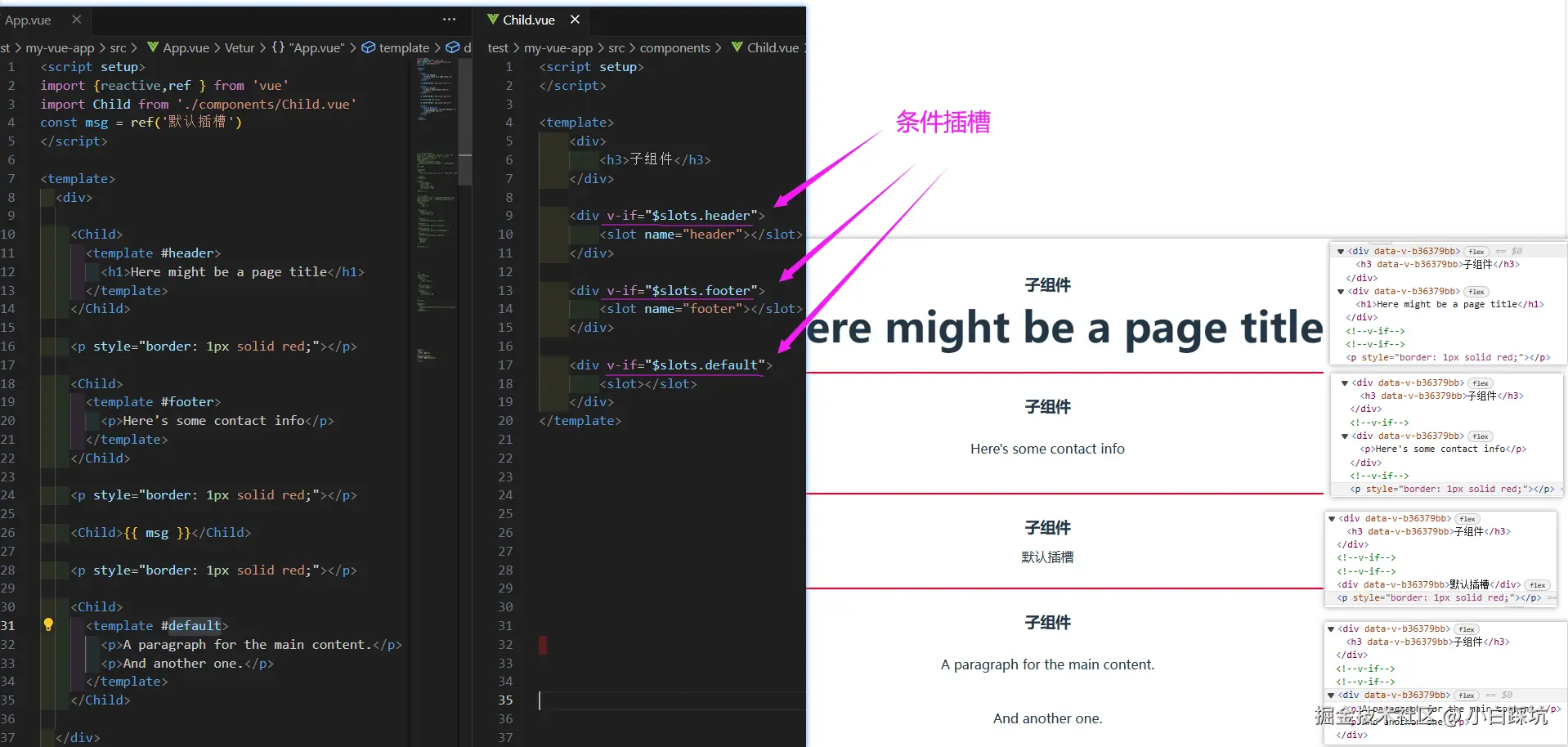The width and height of the screenshot is (1568, 747).
Task: Click the {{ msg }} Child line
Action: point(160,533)
